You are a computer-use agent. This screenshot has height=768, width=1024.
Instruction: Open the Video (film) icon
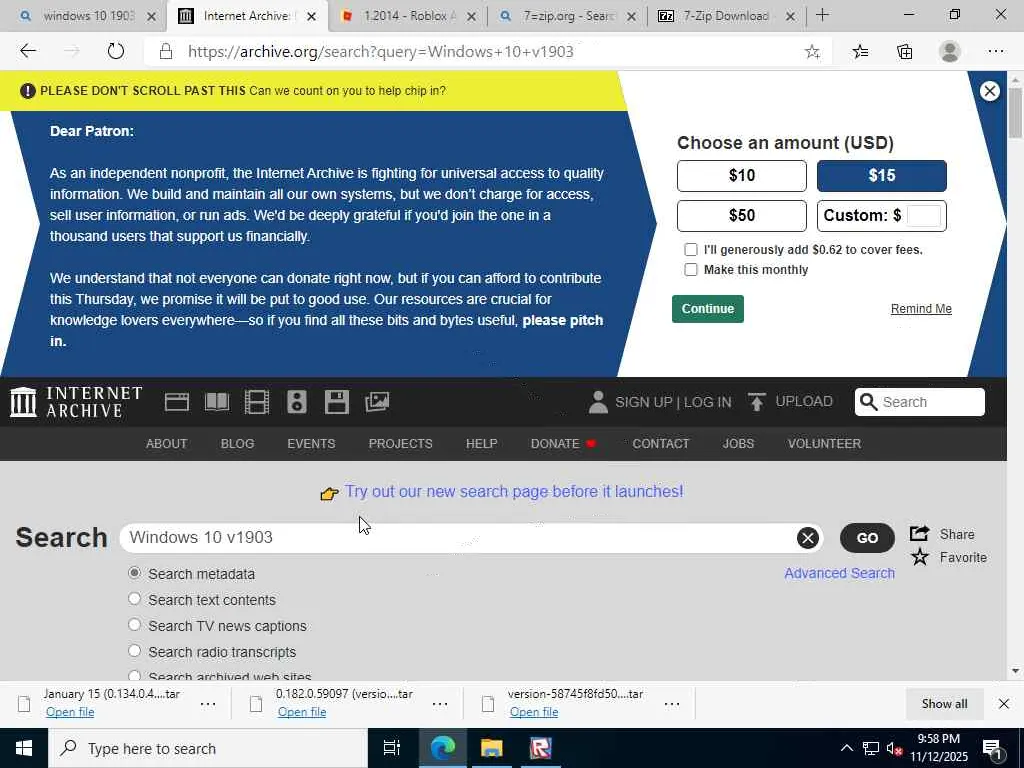click(257, 402)
